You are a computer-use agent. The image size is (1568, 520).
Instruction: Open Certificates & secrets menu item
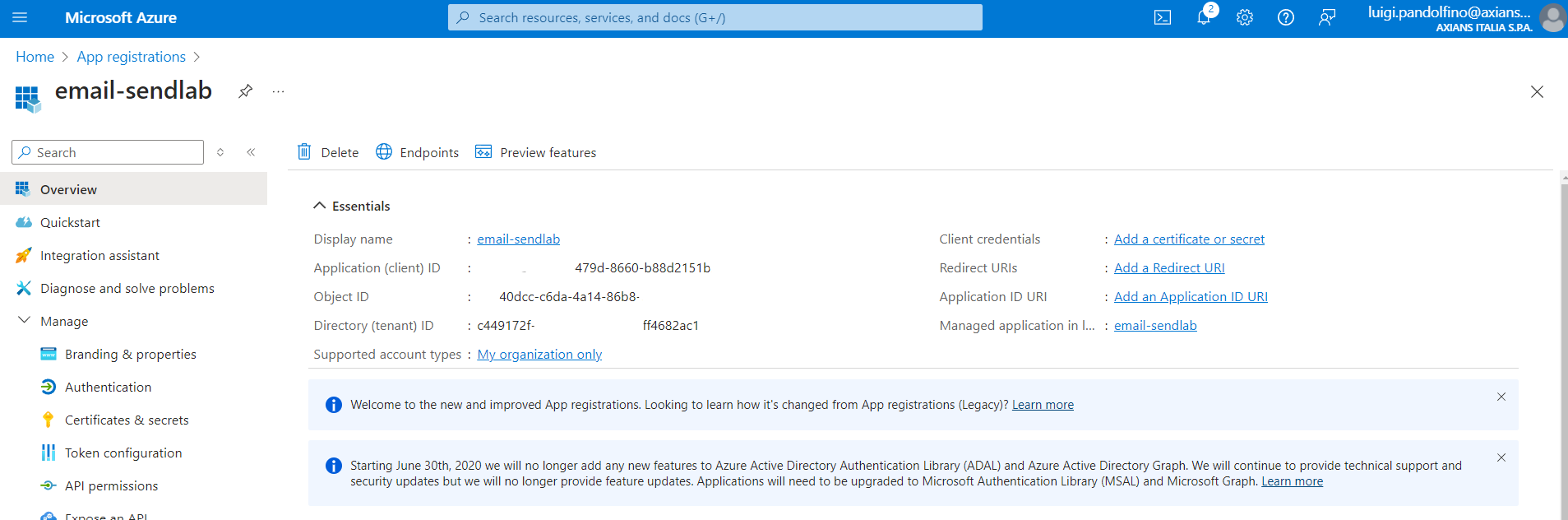click(x=127, y=420)
